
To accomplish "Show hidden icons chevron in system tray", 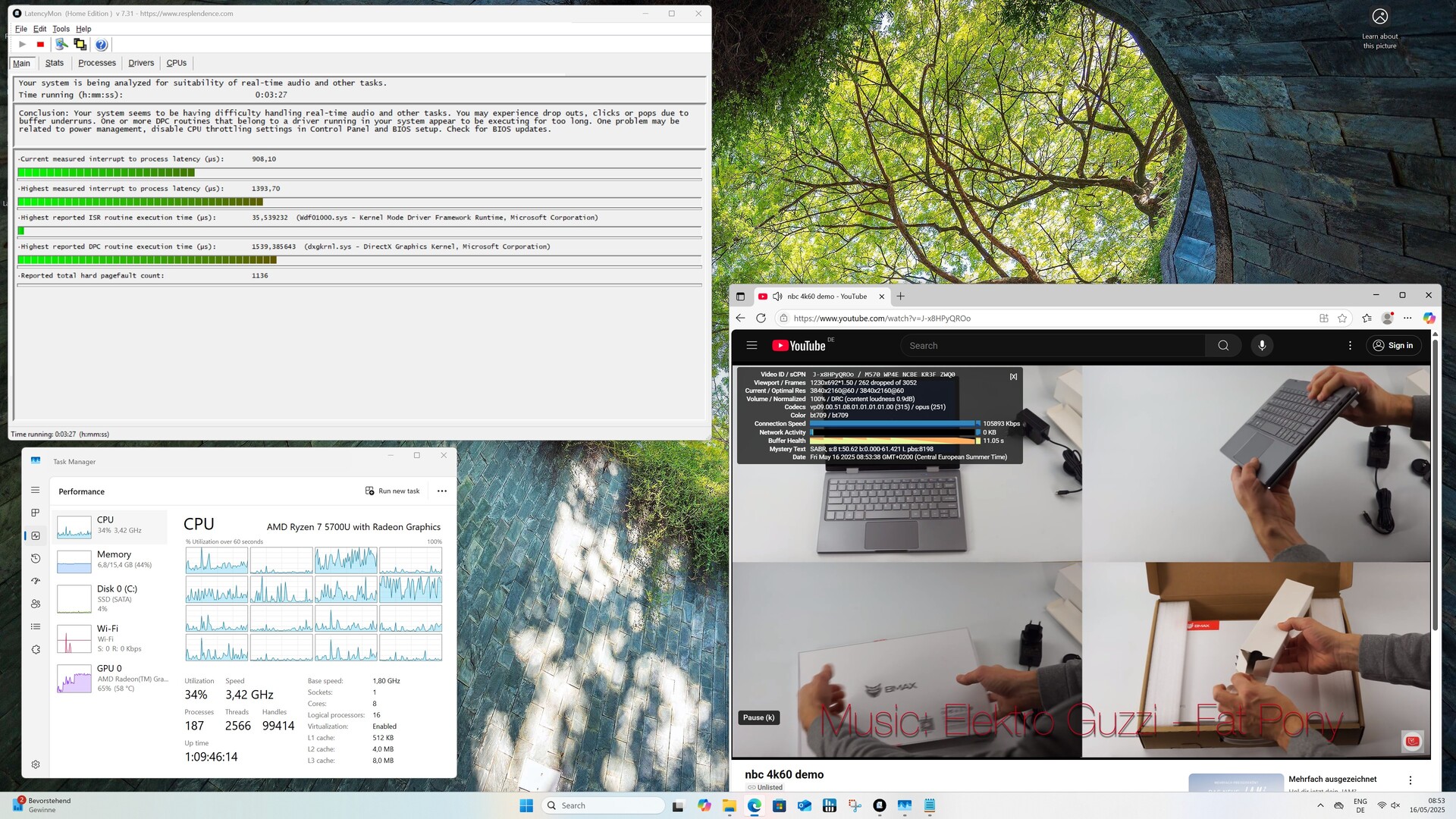I will tap(1320, 805).
